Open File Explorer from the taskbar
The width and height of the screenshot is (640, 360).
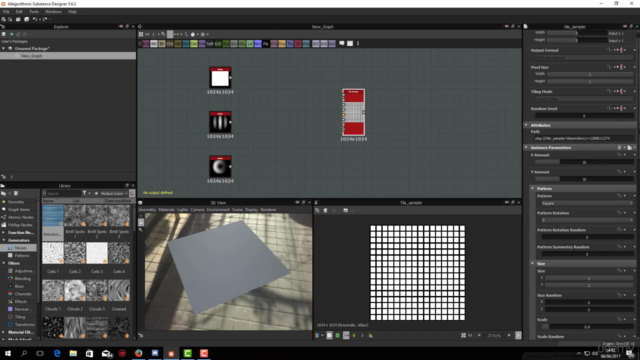pos(73,353)
